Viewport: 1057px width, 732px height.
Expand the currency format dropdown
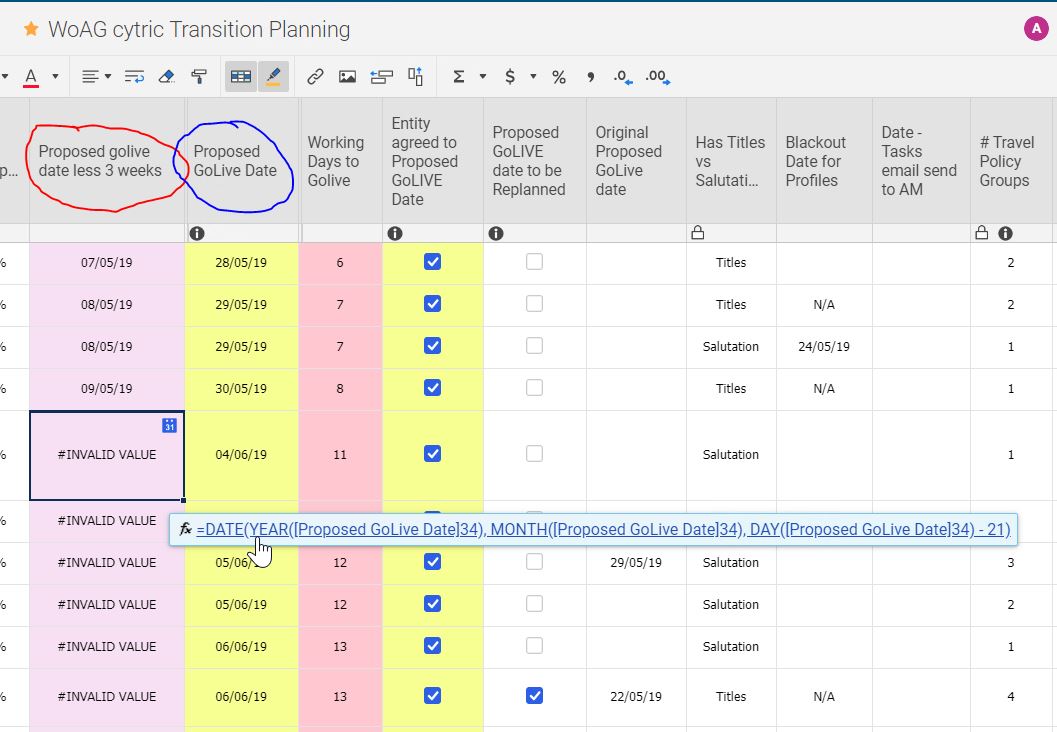531,76
